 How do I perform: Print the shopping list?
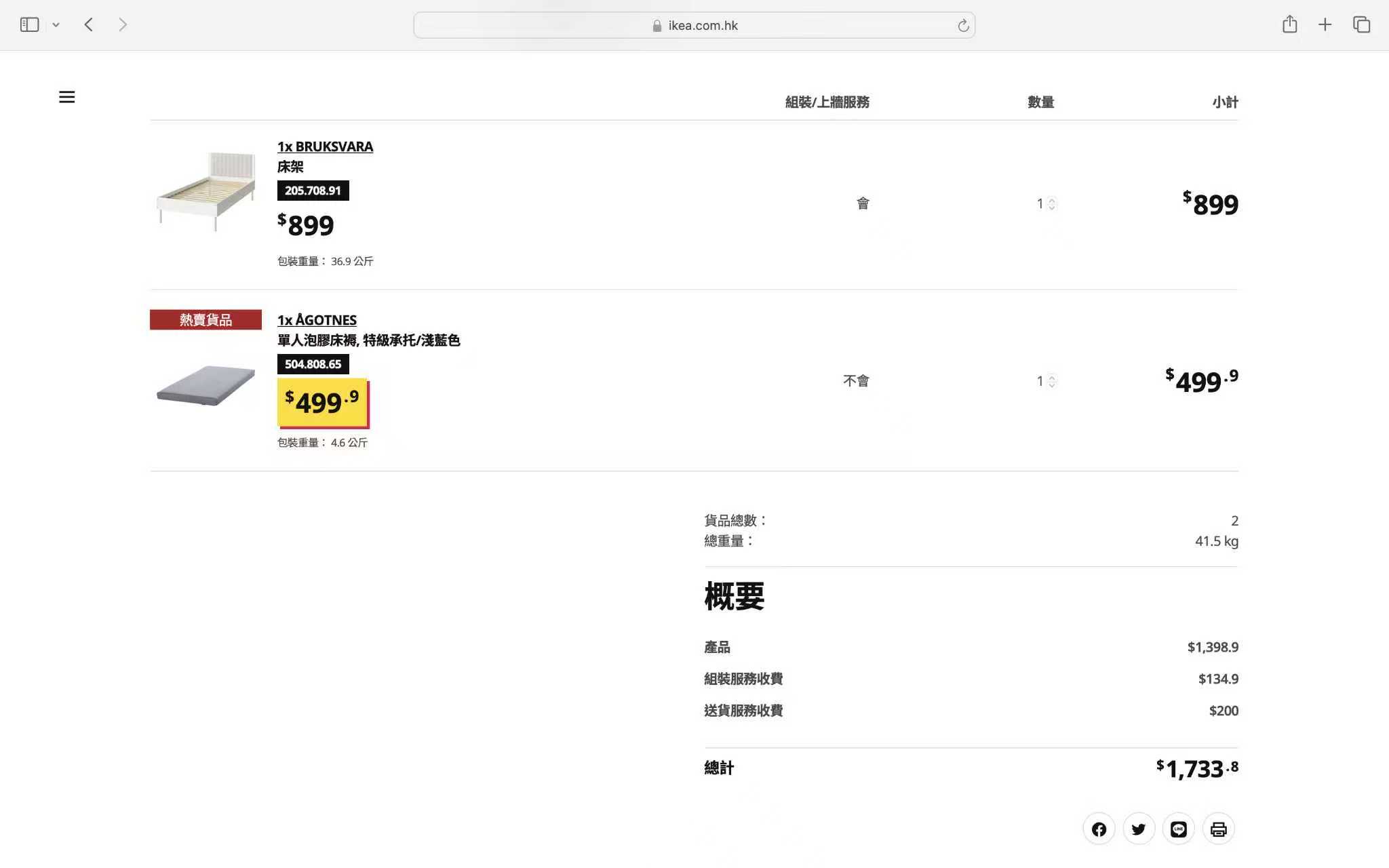coord(1219,829)
